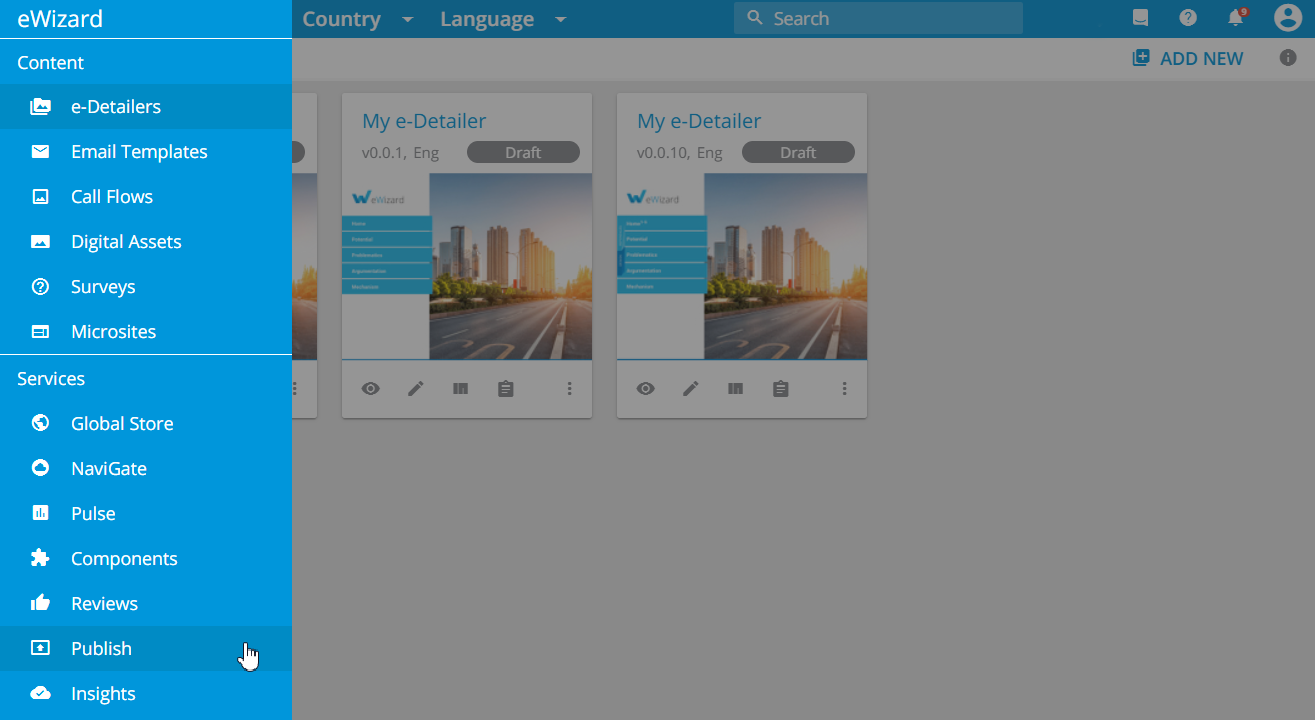Image resolution: width=1315 pixels, height=720 pixels.
Task: Open Publish in the Services menu
Action: click(x=101, y=649)
